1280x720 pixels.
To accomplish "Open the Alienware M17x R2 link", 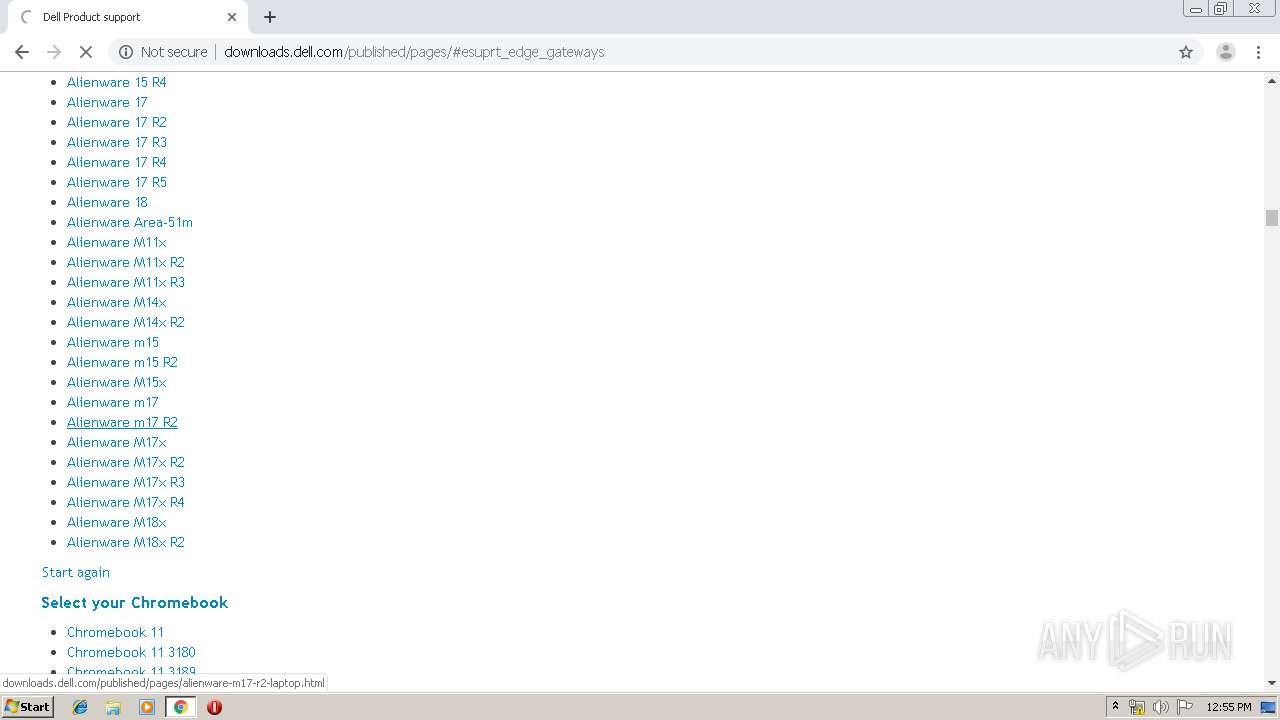I will coord(126,462).
